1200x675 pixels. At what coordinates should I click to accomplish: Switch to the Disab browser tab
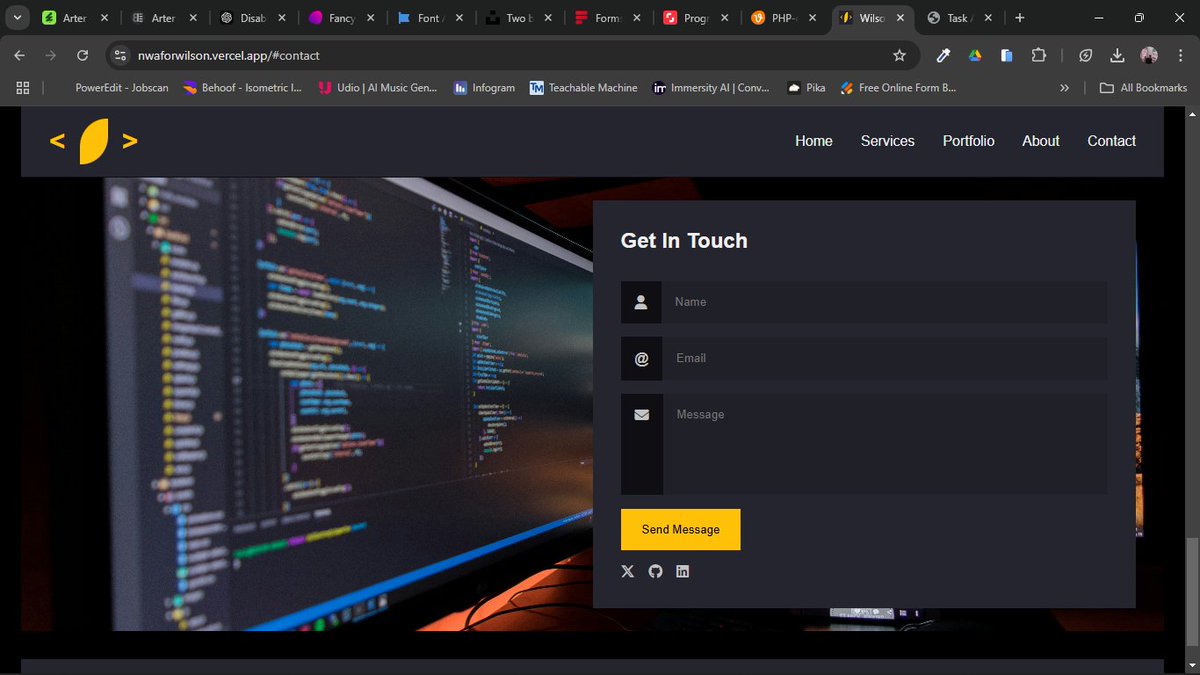(253, 18)
